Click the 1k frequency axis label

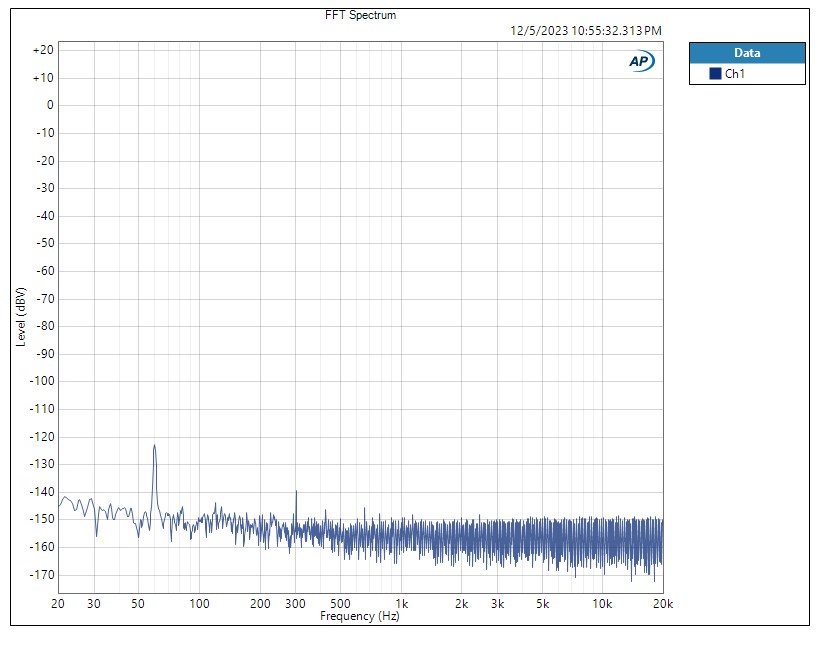click(x=401, y=604)
